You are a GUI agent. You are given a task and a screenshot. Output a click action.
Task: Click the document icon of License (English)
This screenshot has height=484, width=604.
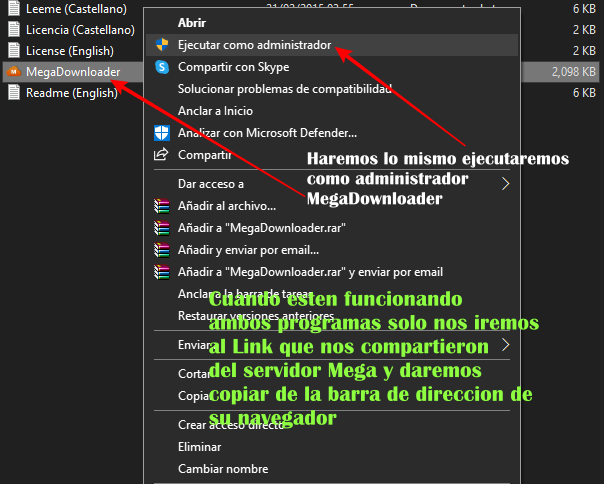pyautogui.click(x=14, y=50)
